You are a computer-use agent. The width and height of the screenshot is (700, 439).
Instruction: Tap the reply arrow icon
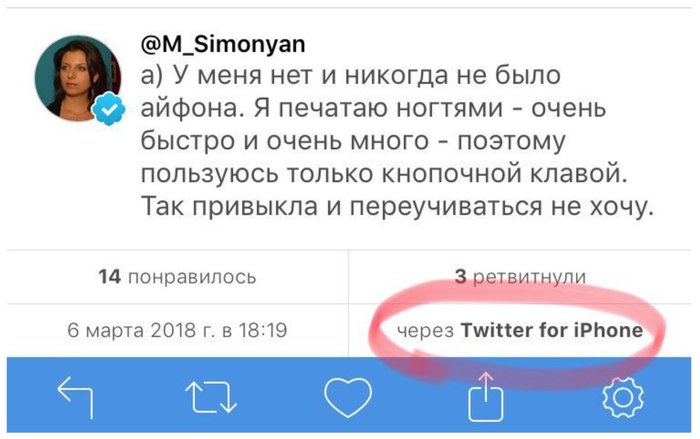(x=76, y=398)
